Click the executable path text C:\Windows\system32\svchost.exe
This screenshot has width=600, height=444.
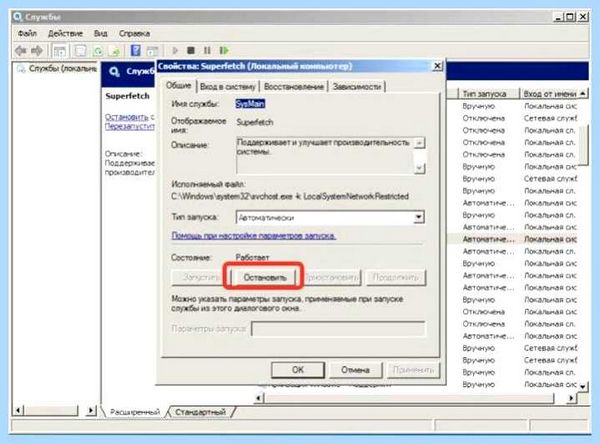tap(232, 196)
